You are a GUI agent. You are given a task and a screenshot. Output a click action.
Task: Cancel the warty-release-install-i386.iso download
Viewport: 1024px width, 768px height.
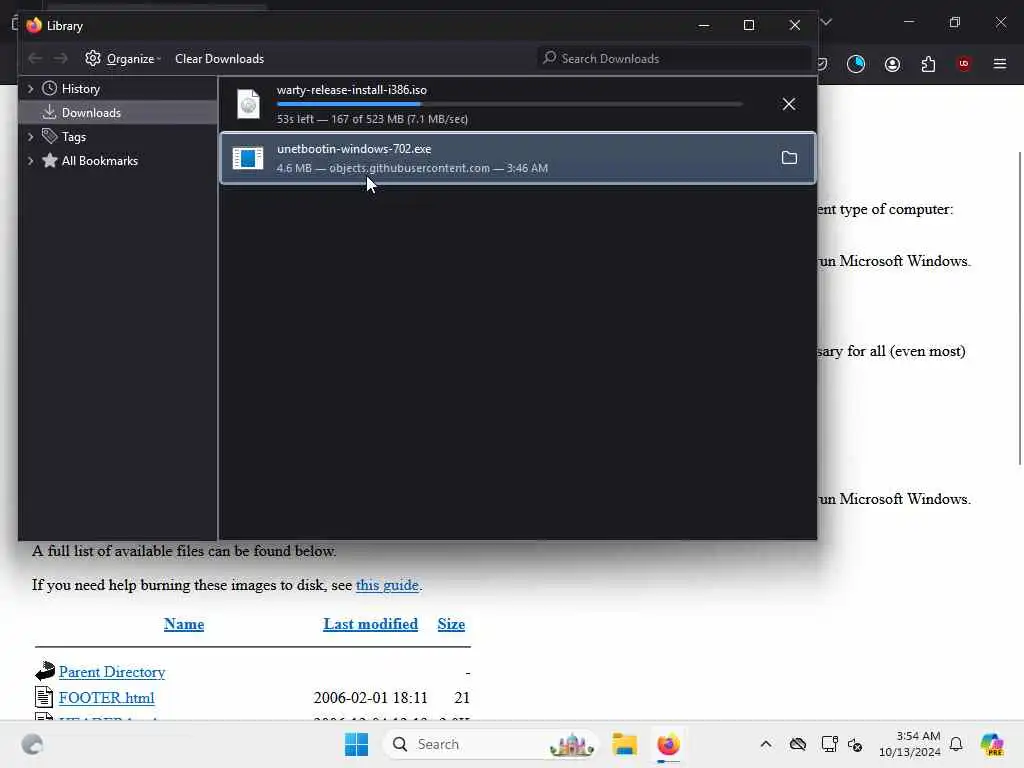[x=789, y=104]
